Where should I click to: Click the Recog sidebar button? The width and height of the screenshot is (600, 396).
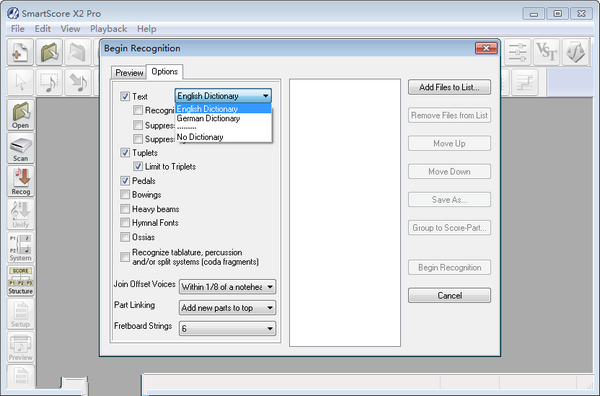[21, 181]
